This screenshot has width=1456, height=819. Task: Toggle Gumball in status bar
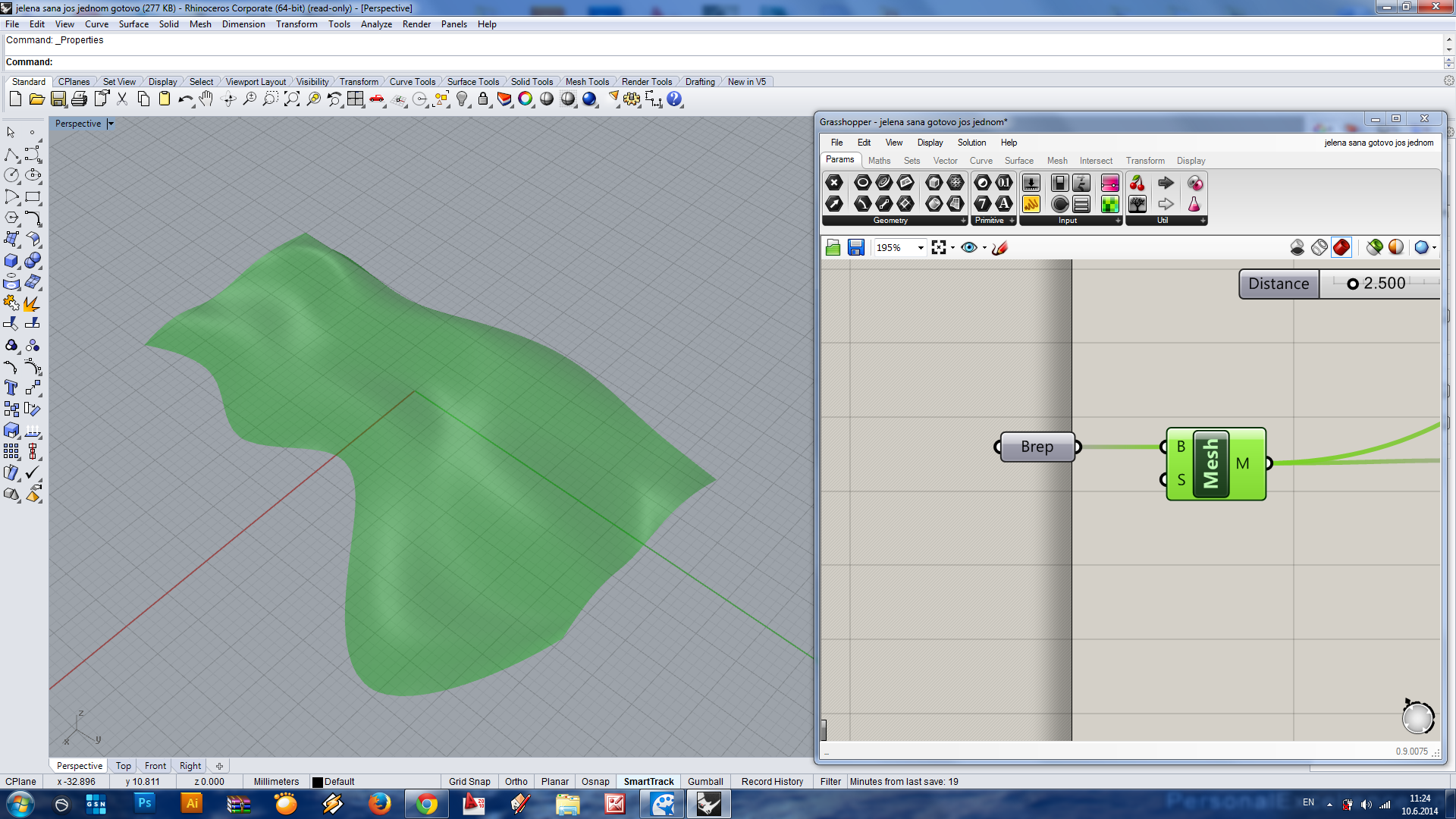click(x=705, y=782)
